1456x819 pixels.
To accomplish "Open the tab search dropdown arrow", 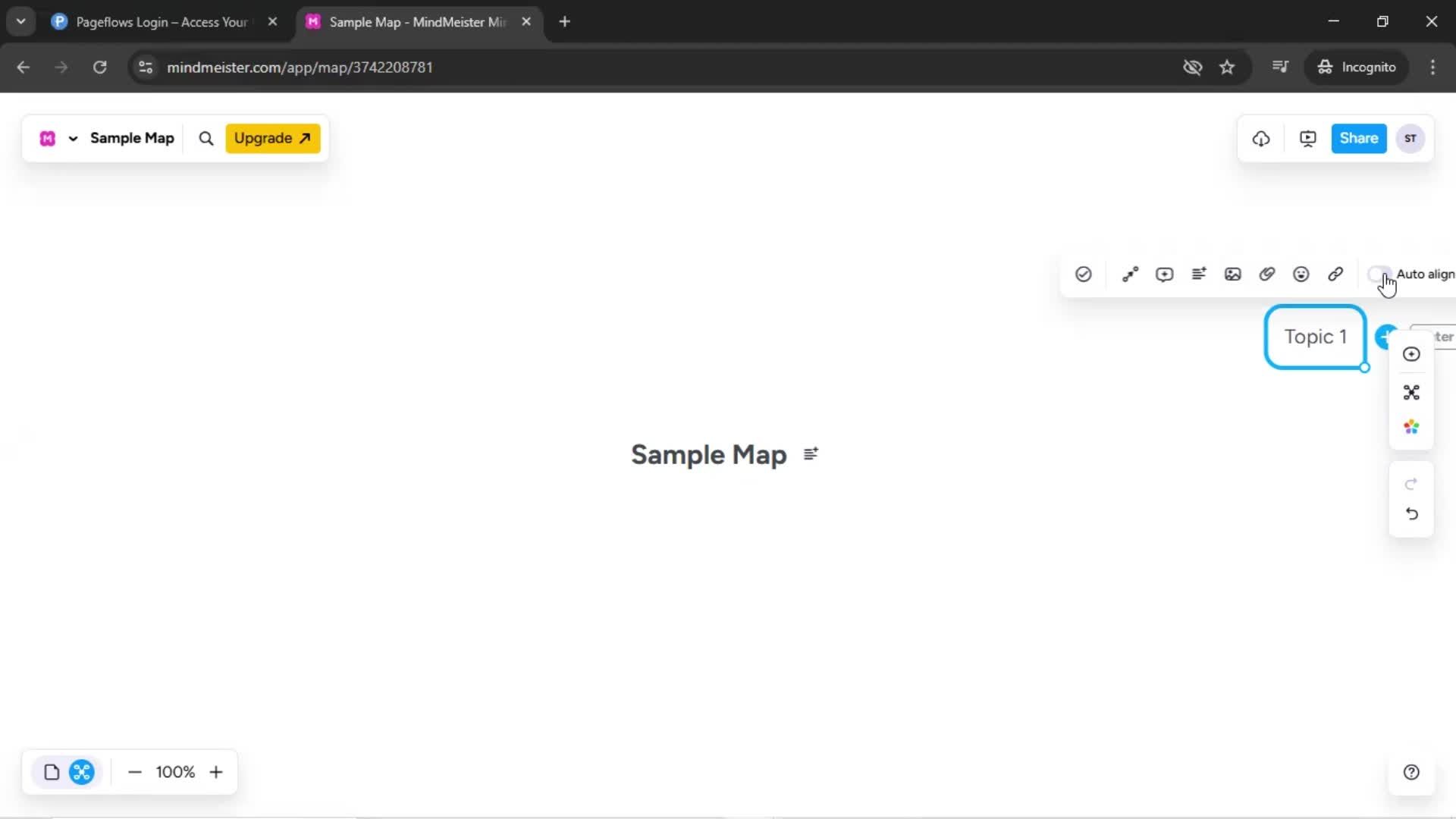I will 21,22.
